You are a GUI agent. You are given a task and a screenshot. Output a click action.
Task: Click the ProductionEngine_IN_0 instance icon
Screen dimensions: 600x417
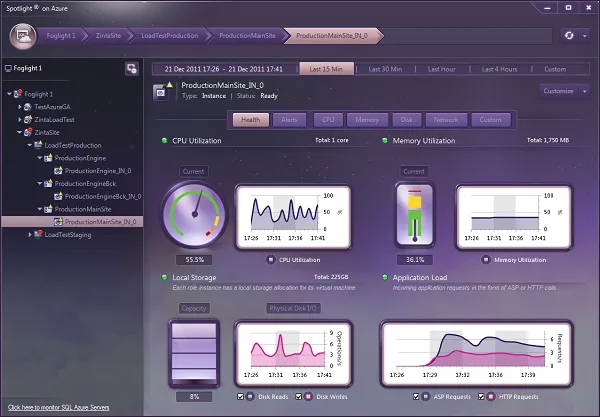click(x=58, y=171)
